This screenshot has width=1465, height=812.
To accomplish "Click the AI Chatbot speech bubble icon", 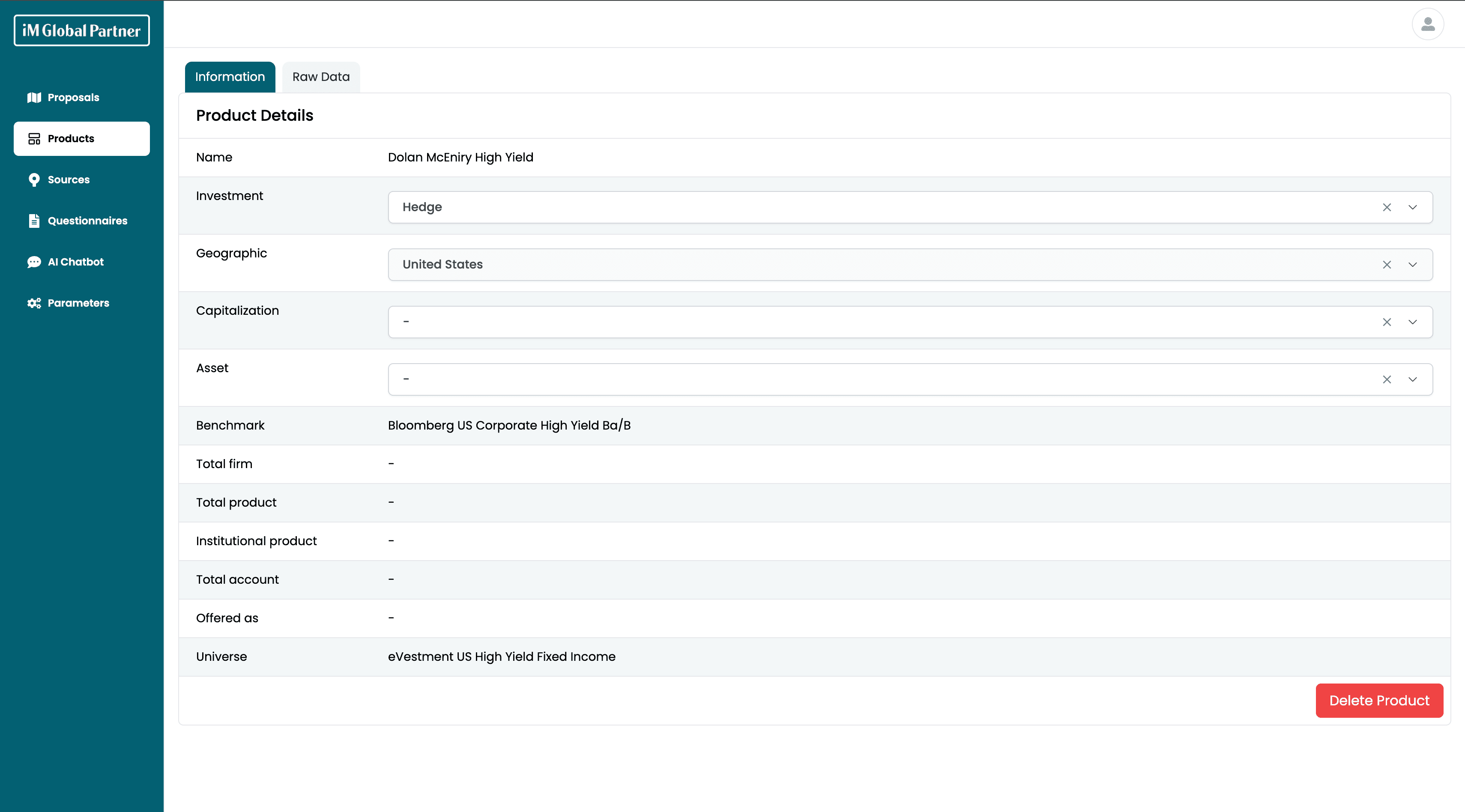I will [x=34, y=262].
